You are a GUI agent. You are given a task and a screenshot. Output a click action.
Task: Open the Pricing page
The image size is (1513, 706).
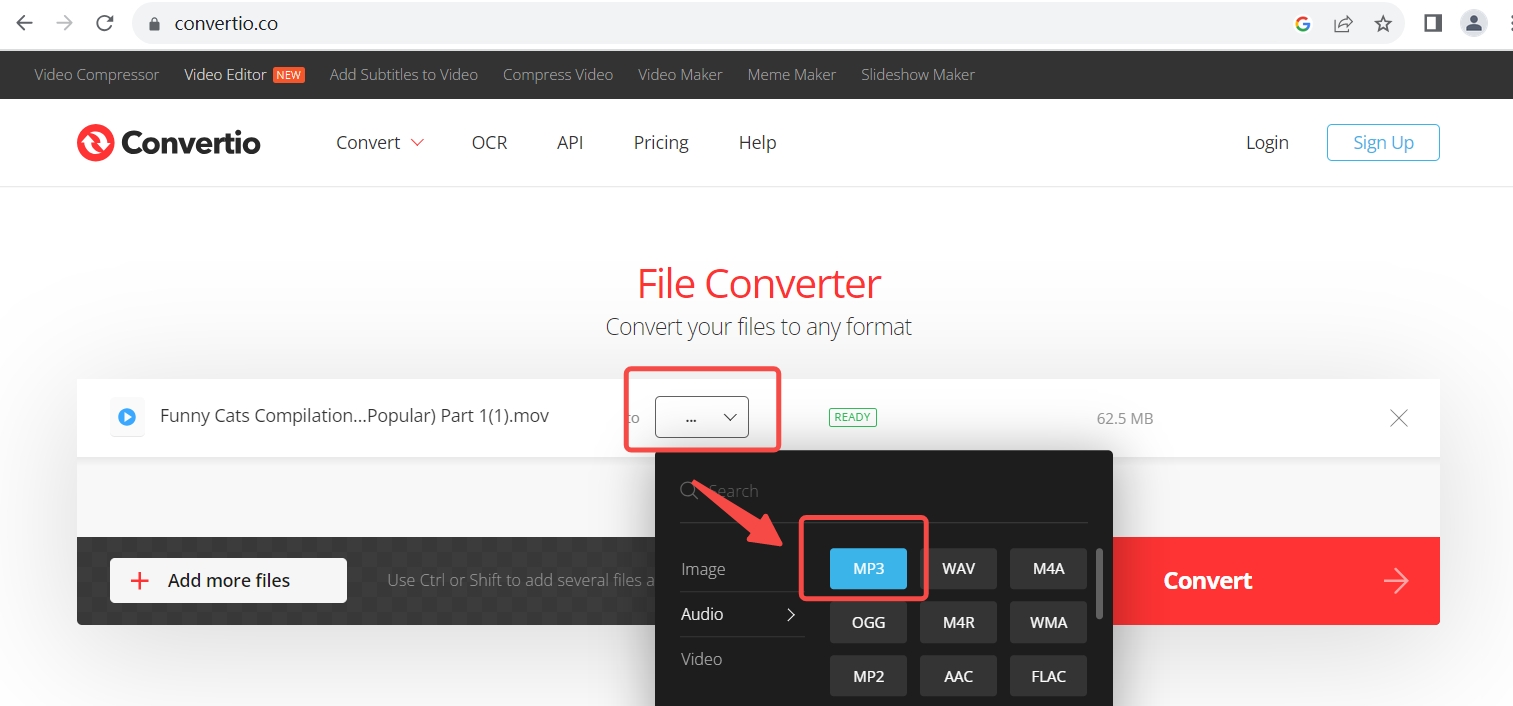click(661, 142)
